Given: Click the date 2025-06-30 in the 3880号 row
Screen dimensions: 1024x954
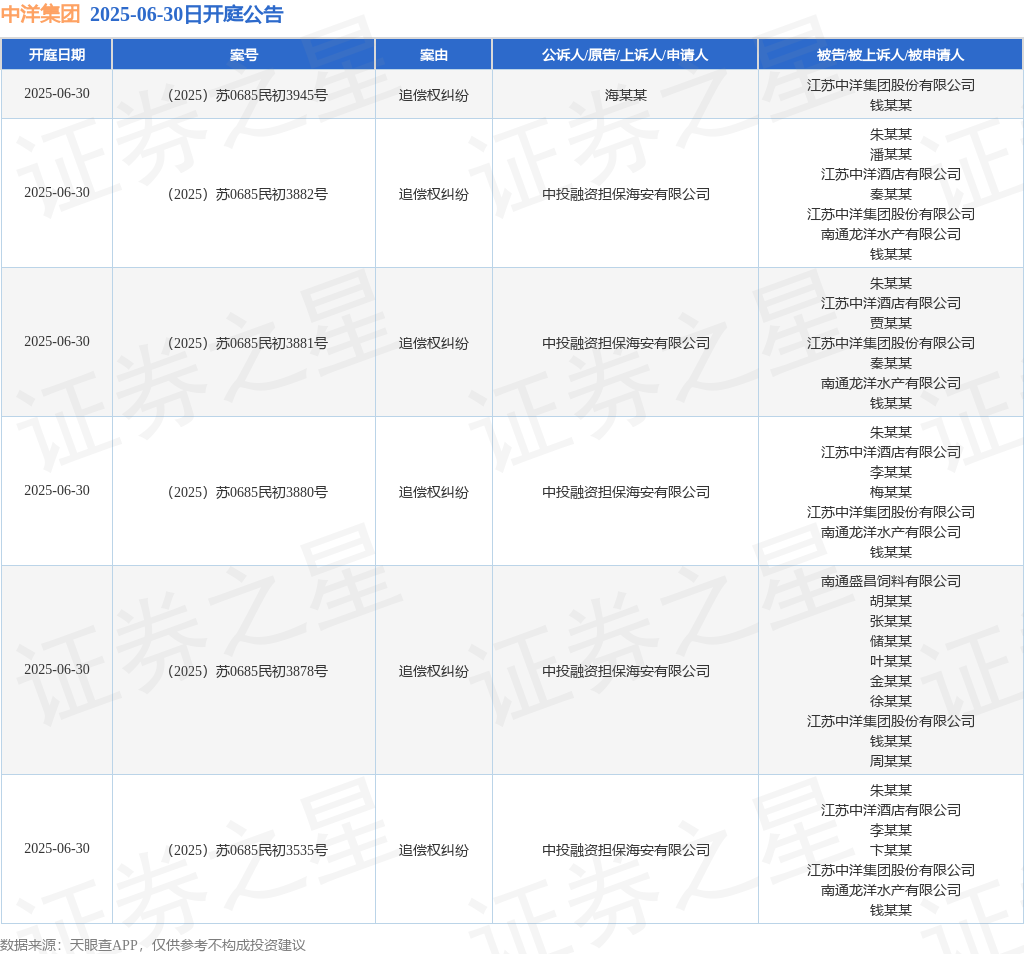Looking at the screenshot, I should (x=57, y=490).
